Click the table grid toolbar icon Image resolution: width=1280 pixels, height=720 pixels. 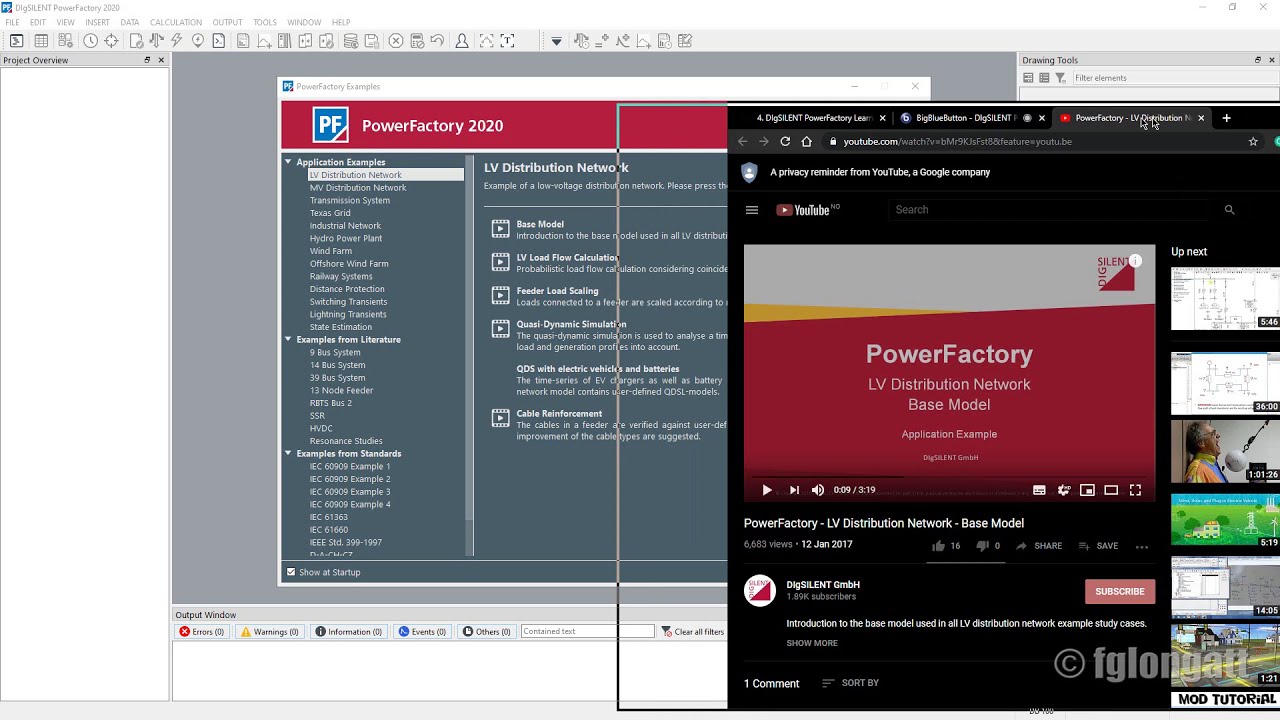pos(41,41)
